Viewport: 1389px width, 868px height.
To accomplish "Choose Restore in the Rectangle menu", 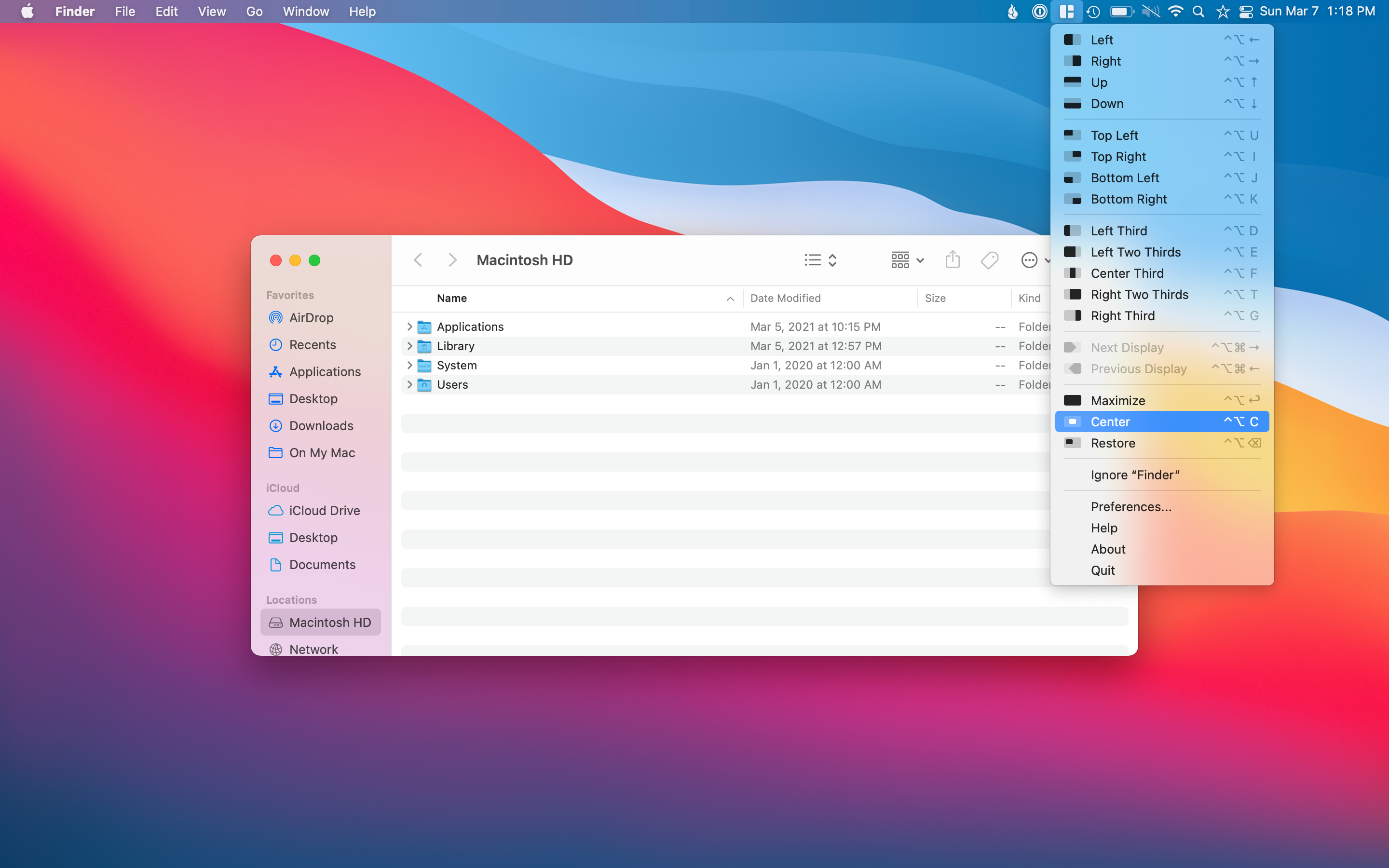I will click(x=1162, y=443).
